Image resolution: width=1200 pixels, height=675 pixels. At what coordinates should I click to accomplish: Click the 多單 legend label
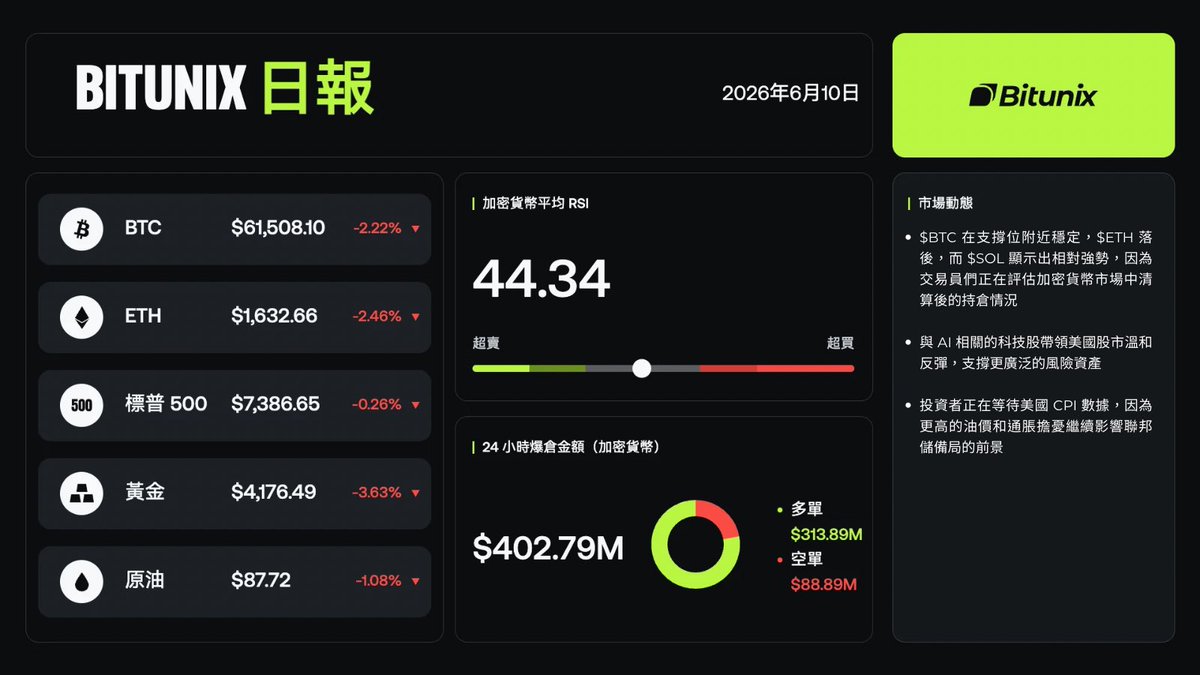tap(807, 509)
